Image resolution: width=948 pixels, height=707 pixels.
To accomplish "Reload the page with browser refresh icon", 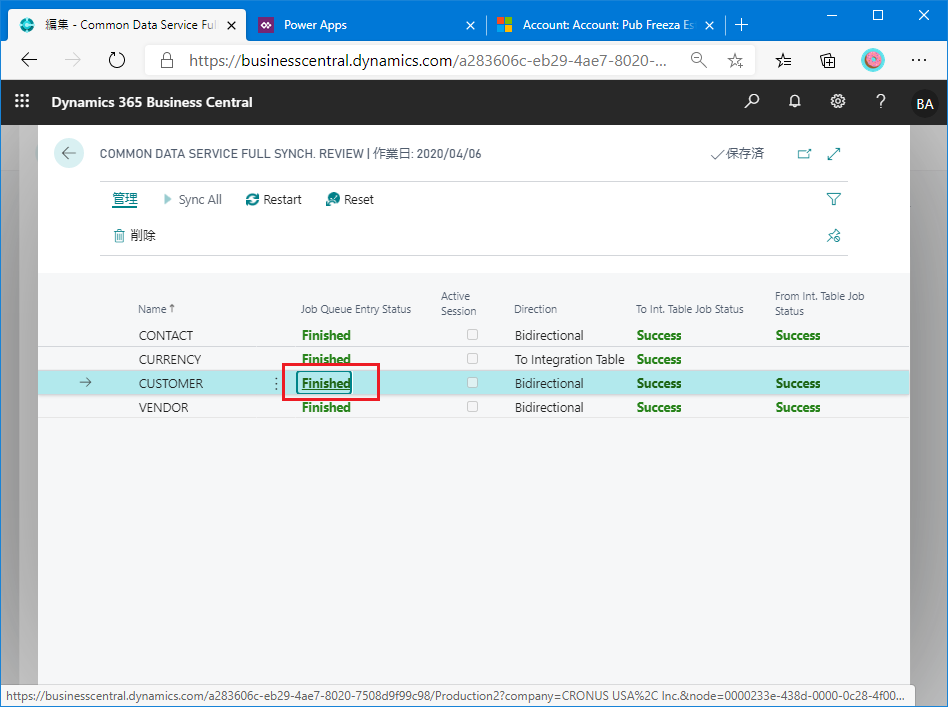I will click(117, 60).
